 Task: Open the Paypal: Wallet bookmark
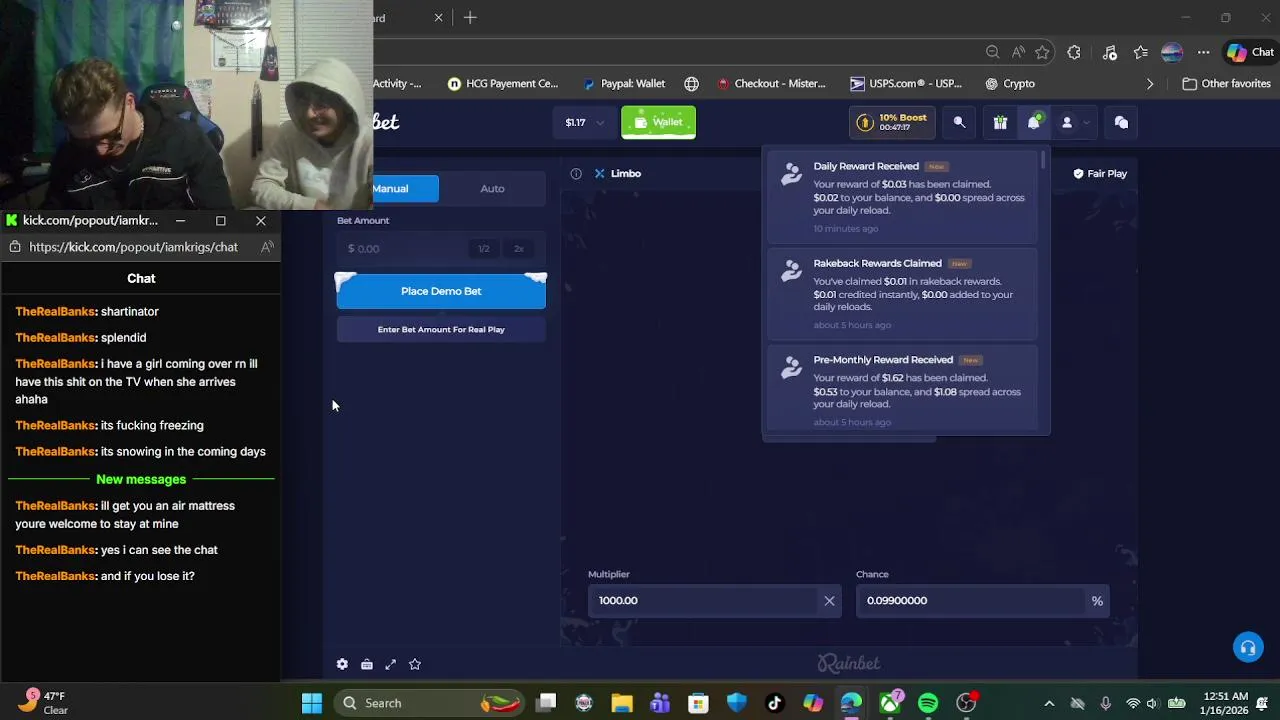pyautogui.click(x=624, y=84)
